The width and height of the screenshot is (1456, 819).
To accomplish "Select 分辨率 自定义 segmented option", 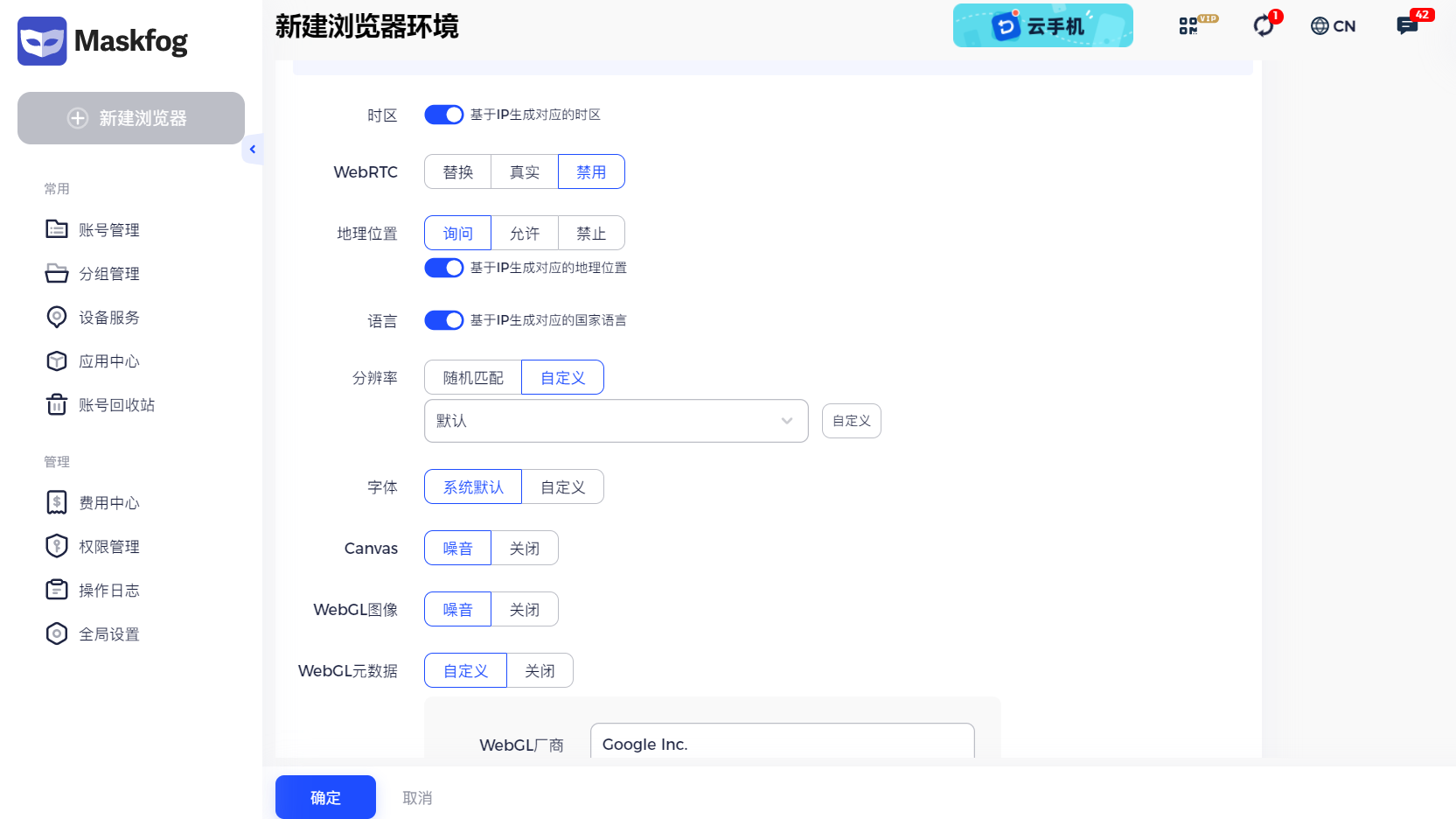I will [x=562, y=377].
